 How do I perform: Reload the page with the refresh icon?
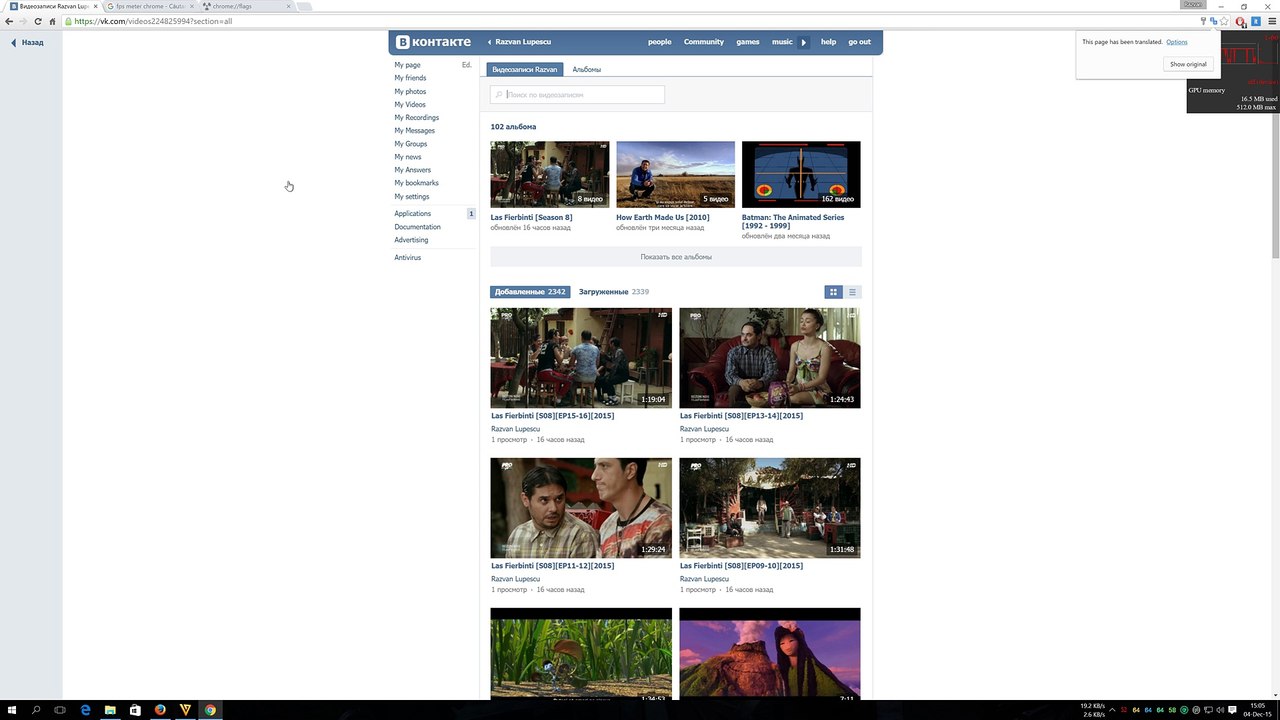click(x=38, y=21)
